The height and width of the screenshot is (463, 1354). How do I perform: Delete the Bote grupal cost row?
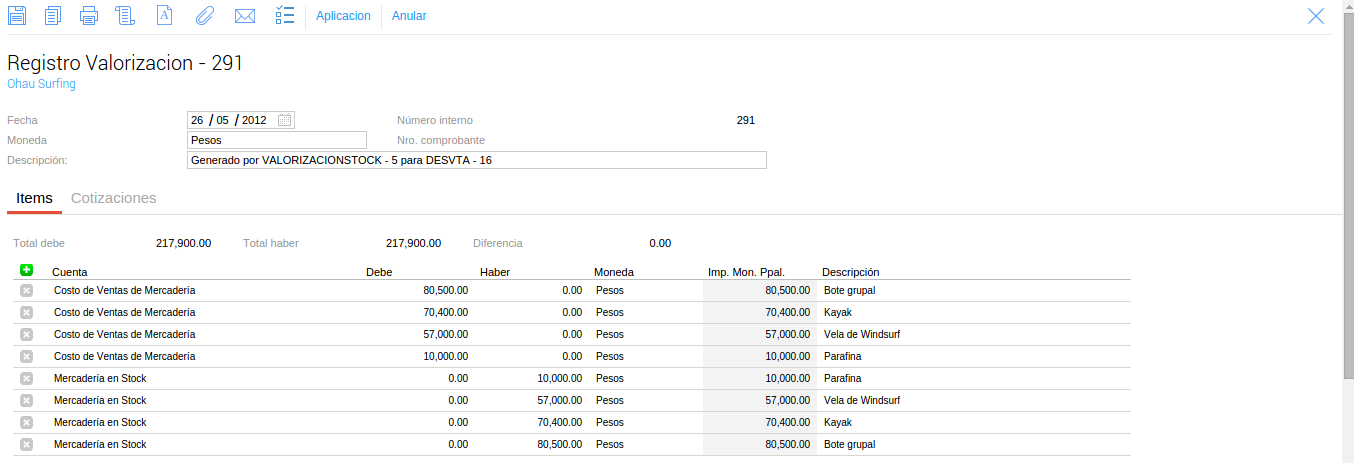26,290
